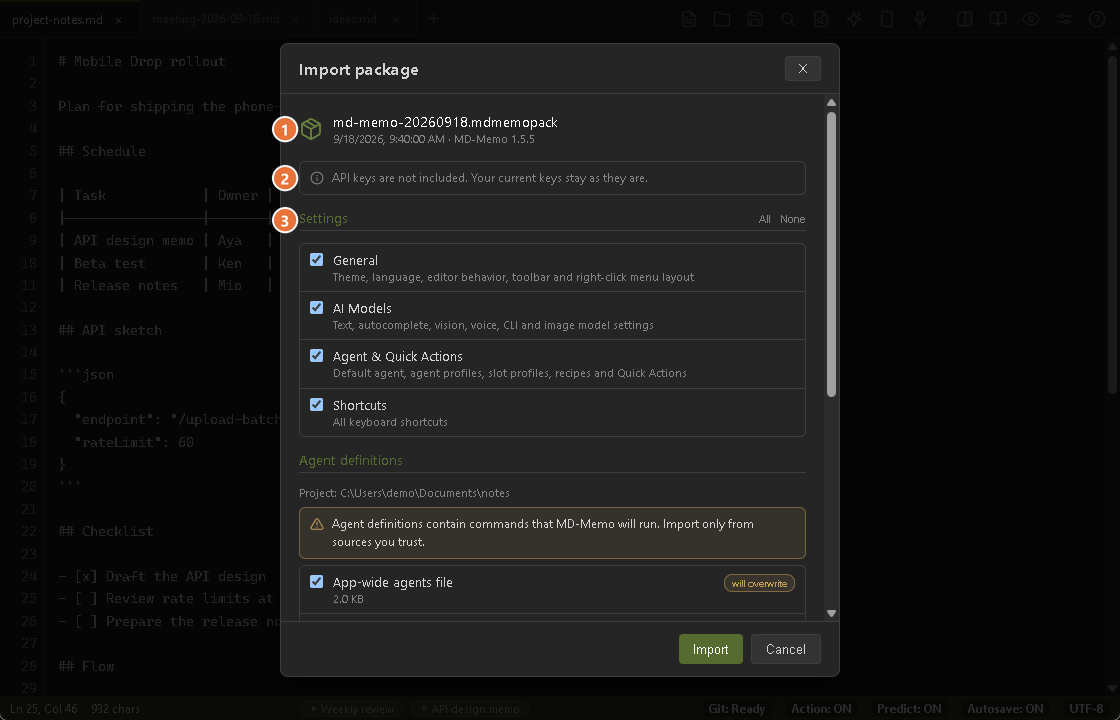Click the split view columns icon

965,19
